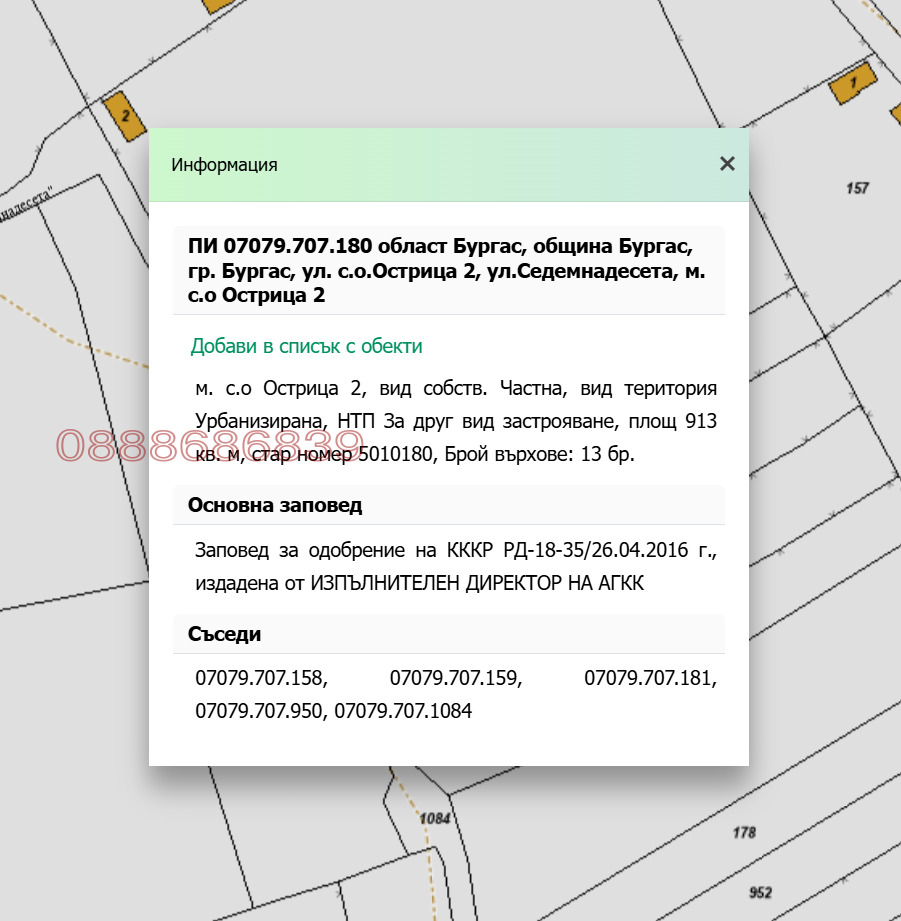
Task: Select neighbor parcel 07079.707.181
Action: point(648,679)
